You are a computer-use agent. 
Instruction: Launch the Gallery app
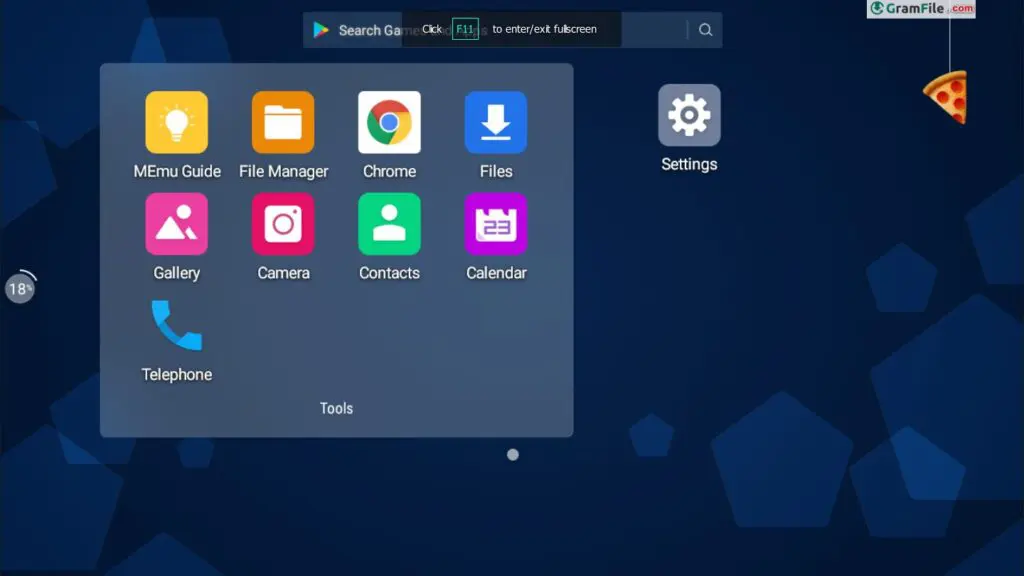(177, 224)
